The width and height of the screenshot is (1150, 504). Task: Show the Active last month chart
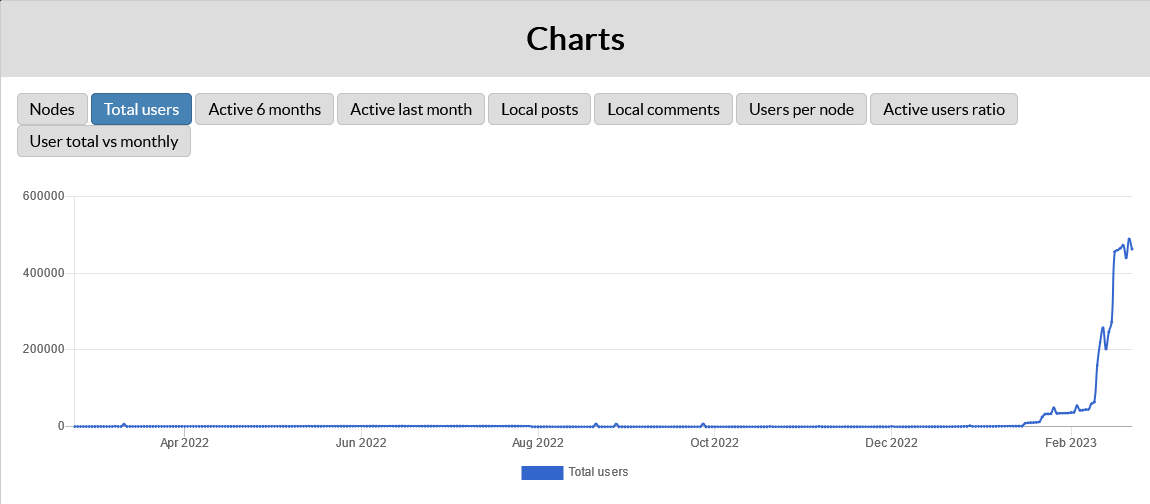(410, 109)
